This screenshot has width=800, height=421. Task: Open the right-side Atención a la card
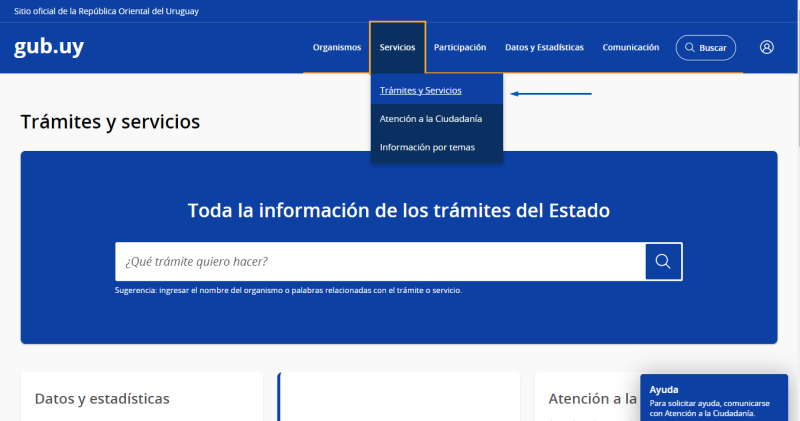click(592, 398)
